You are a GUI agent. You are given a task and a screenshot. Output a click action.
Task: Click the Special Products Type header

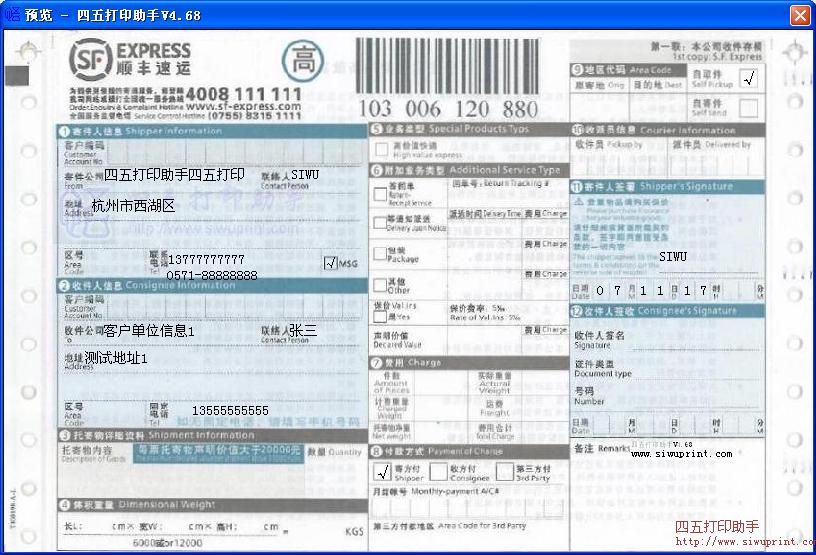click(x=469, y=129)
